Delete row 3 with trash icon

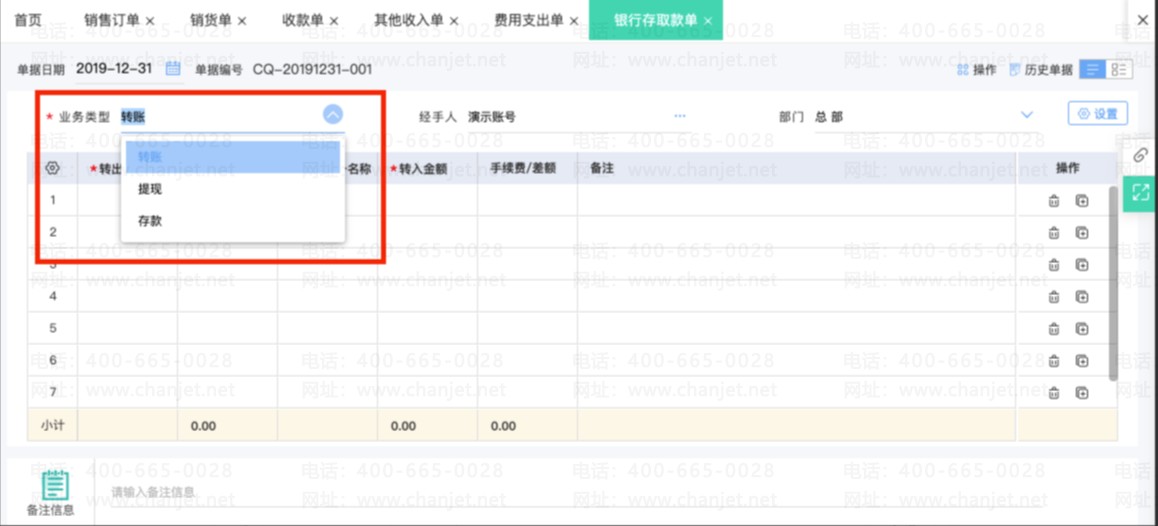point(1055,264)
